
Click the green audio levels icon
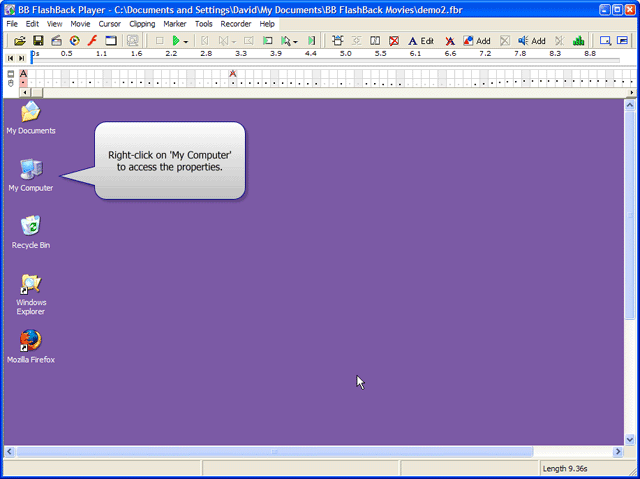pos(578,40)
